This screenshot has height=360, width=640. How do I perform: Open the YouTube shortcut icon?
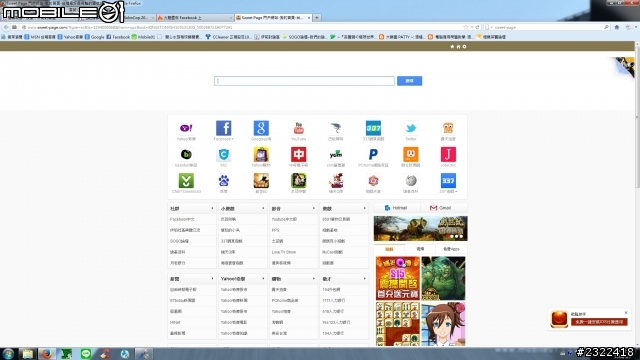click(298, 128)
